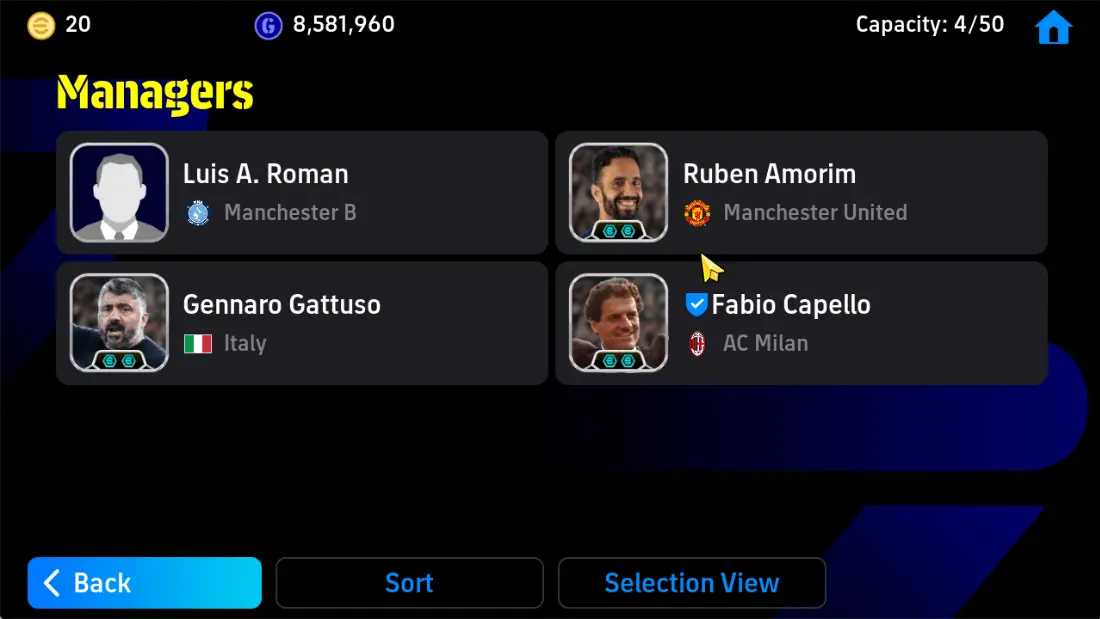Click the Manchester B club badge

198,213
